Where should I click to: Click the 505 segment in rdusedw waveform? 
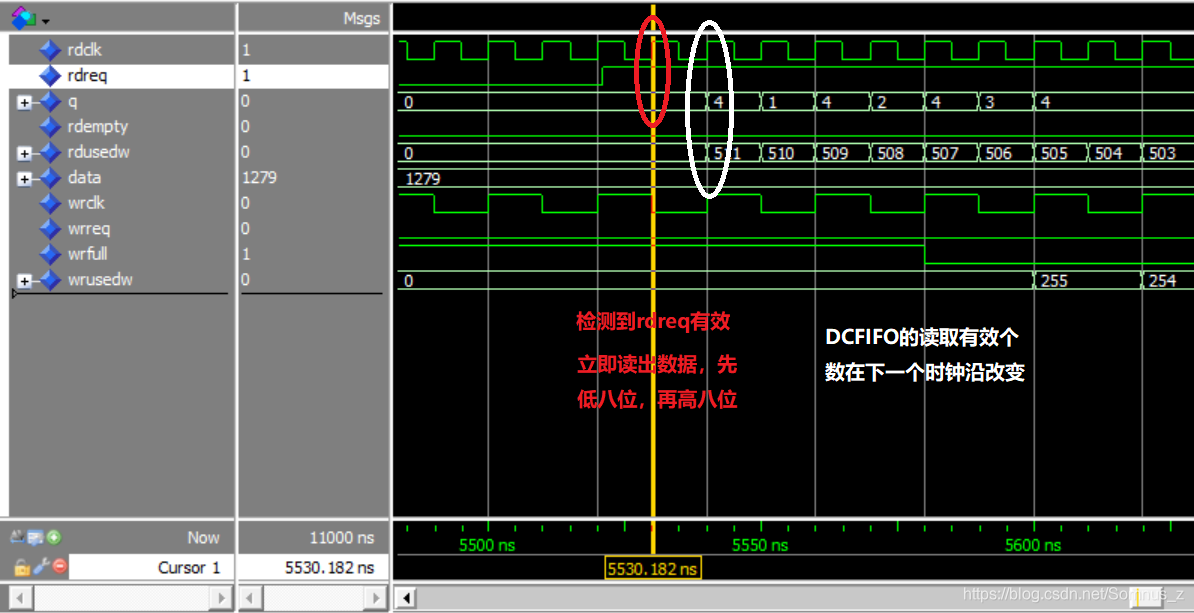click(x=1061, y=153)
